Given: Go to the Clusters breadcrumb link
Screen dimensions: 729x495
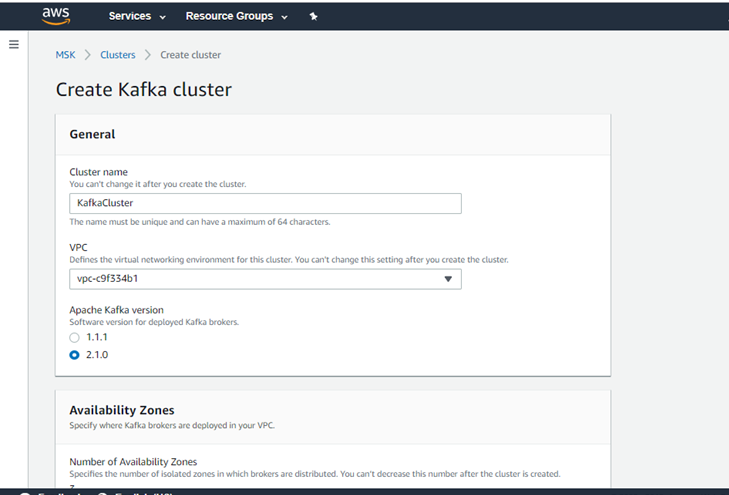Looking at the screenshot, I should tap(118, 55).
